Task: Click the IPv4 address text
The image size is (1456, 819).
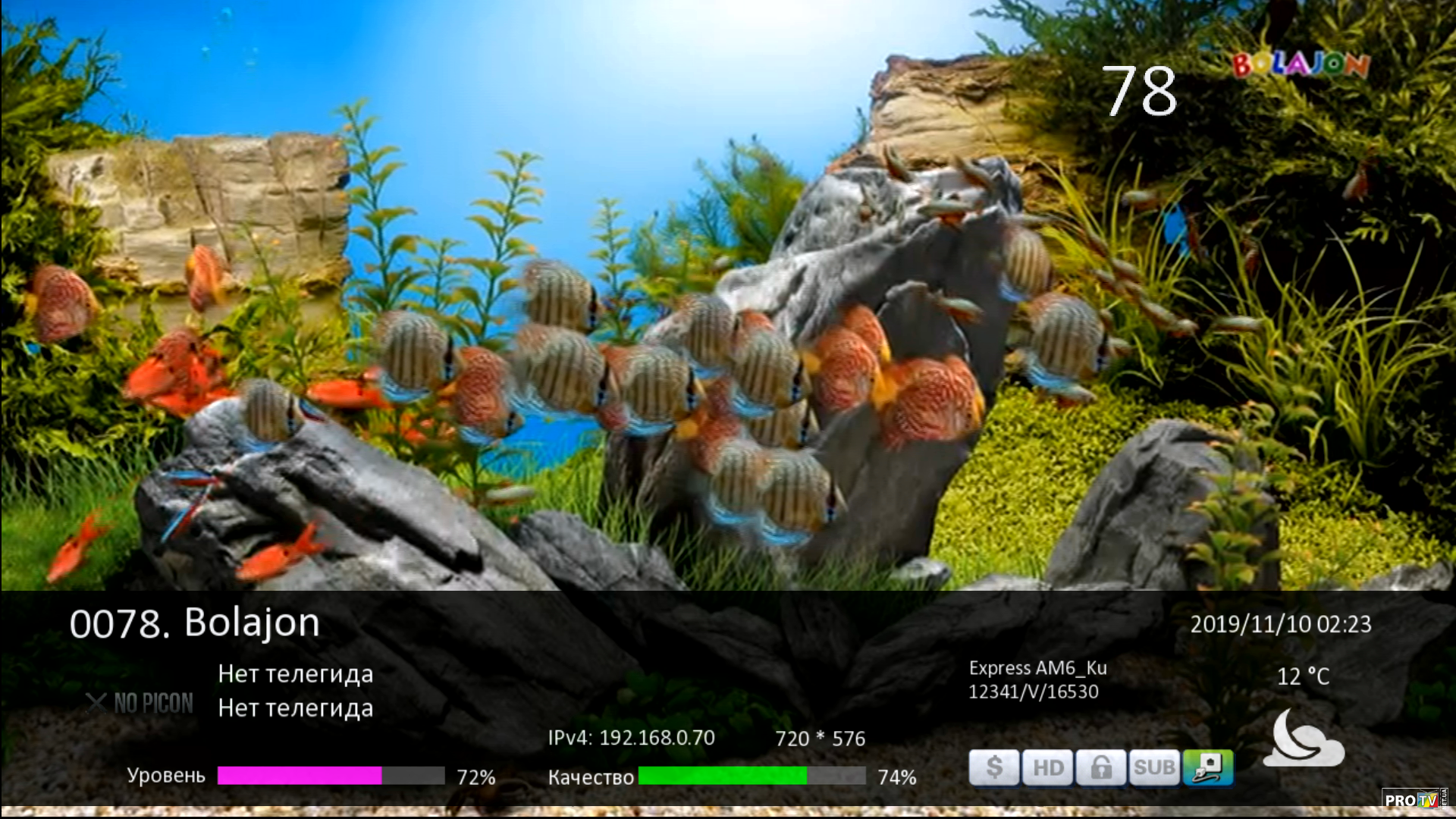Action: point(631,738)
